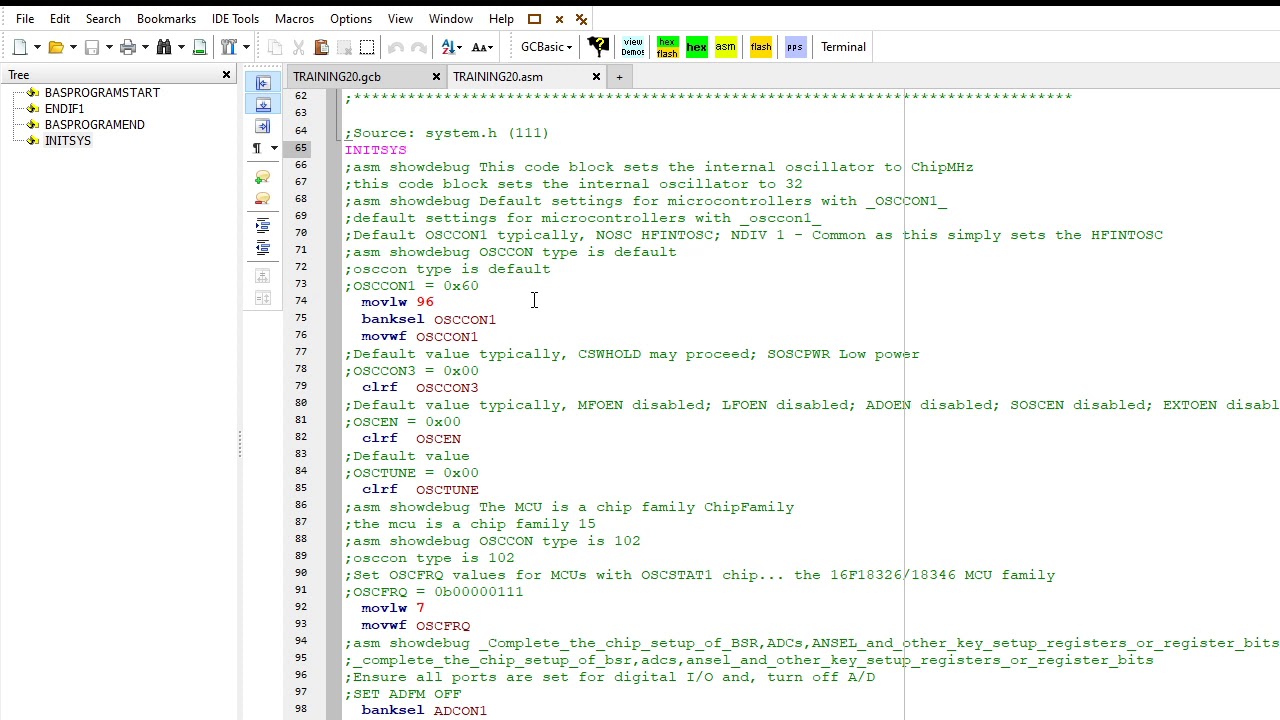Click the Cut scissors icon

[298, 47]
